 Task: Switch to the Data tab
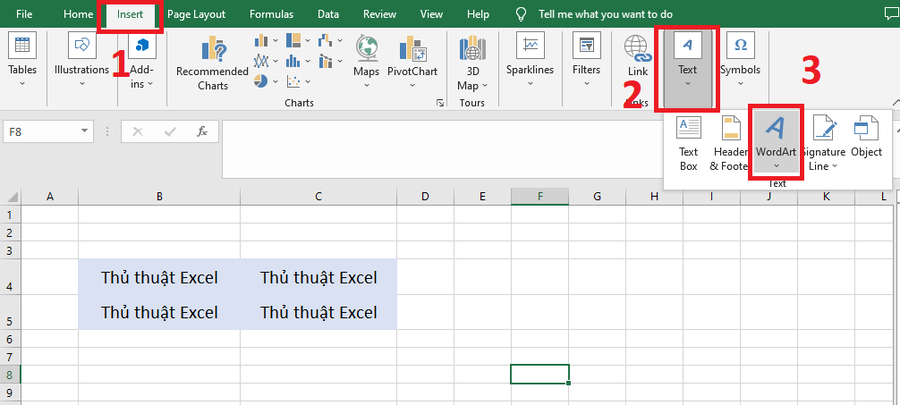pos(328,14)
